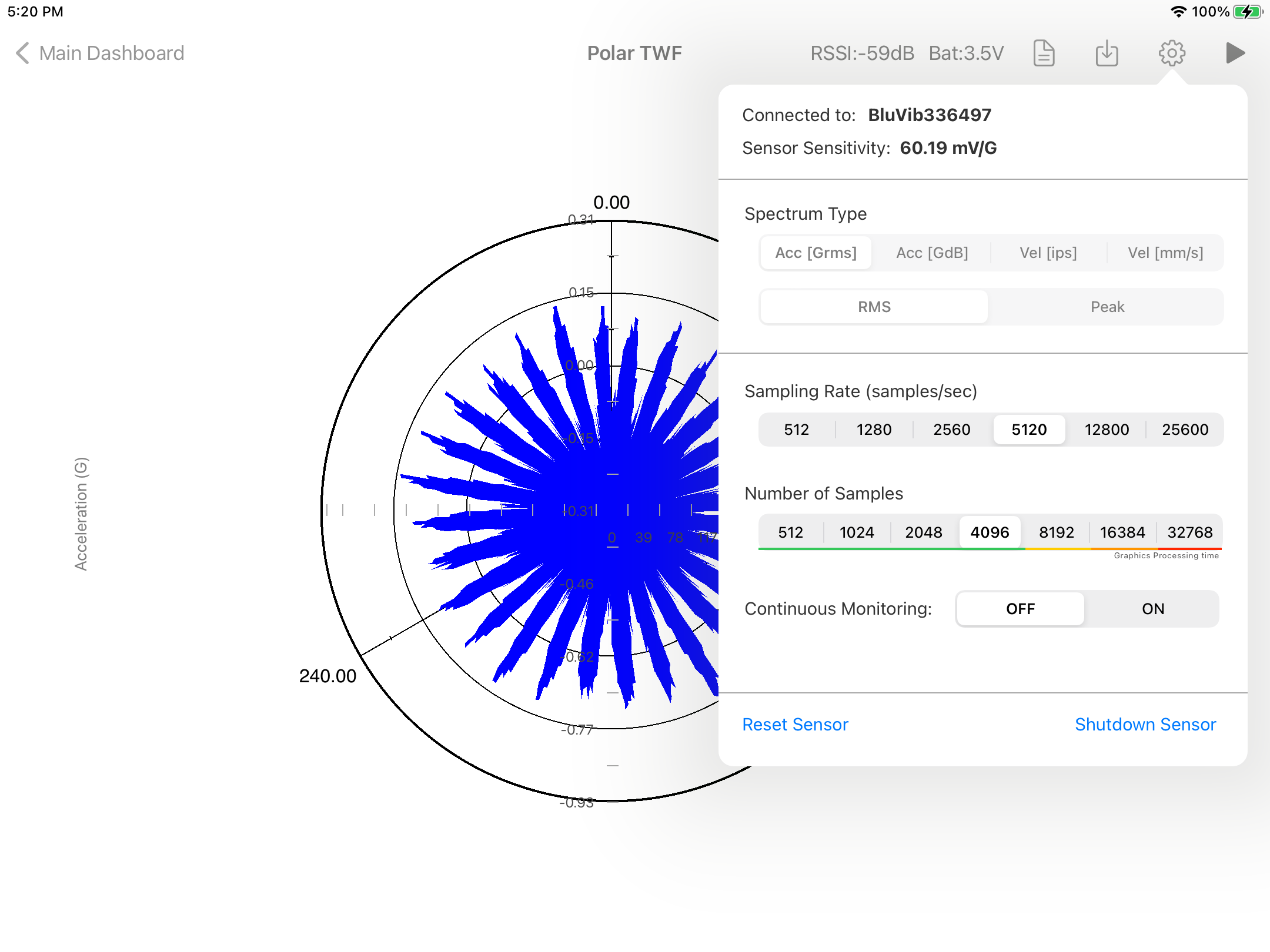Choose Peak amplitude mode
The height and width of the screenshot is (952, 1270).
click(x=1107, y=307)
